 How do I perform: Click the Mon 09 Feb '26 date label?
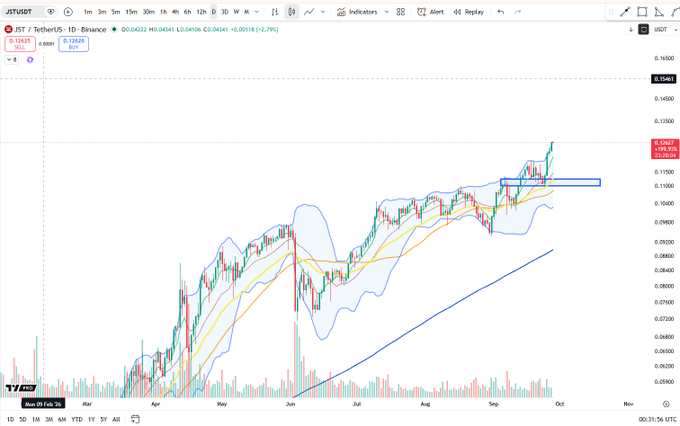tap(43, 404)
